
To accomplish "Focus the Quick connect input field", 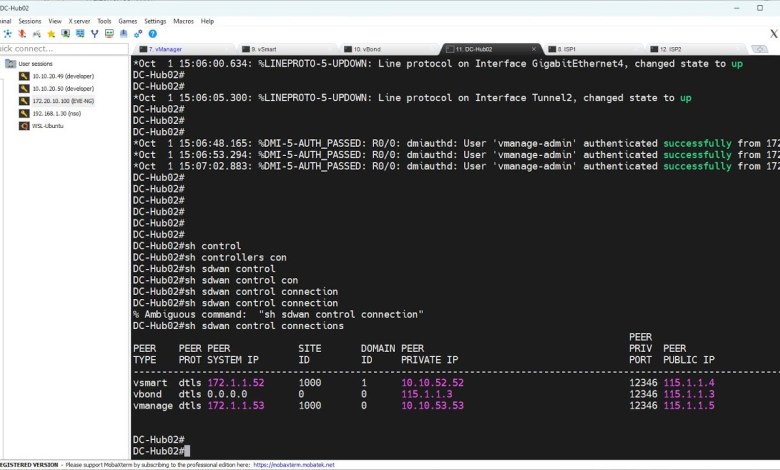I will coord(64,49).
